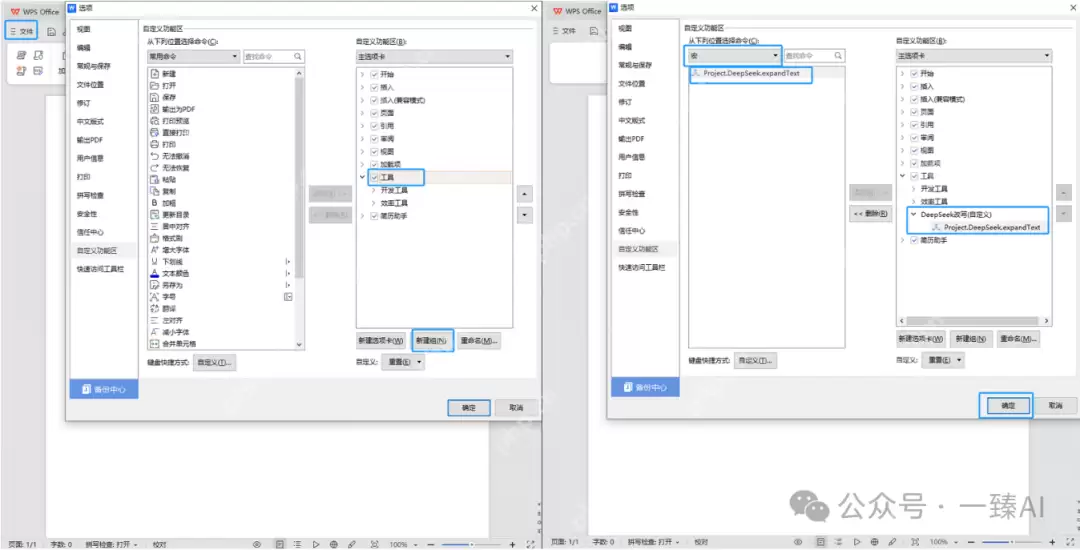Screen dimensions: 1080x550
Task: Toggle the 加载项 checkbox in the left dialog
Action: click(374, 164)
